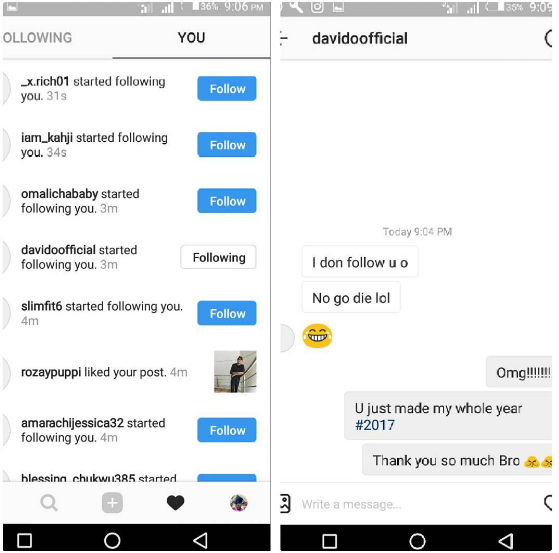The width and height of the screenshot is (559, 553).
Task: Open the profile avatar icon in bottom bar
Action: pyautogui.click(x=239, y=503)
